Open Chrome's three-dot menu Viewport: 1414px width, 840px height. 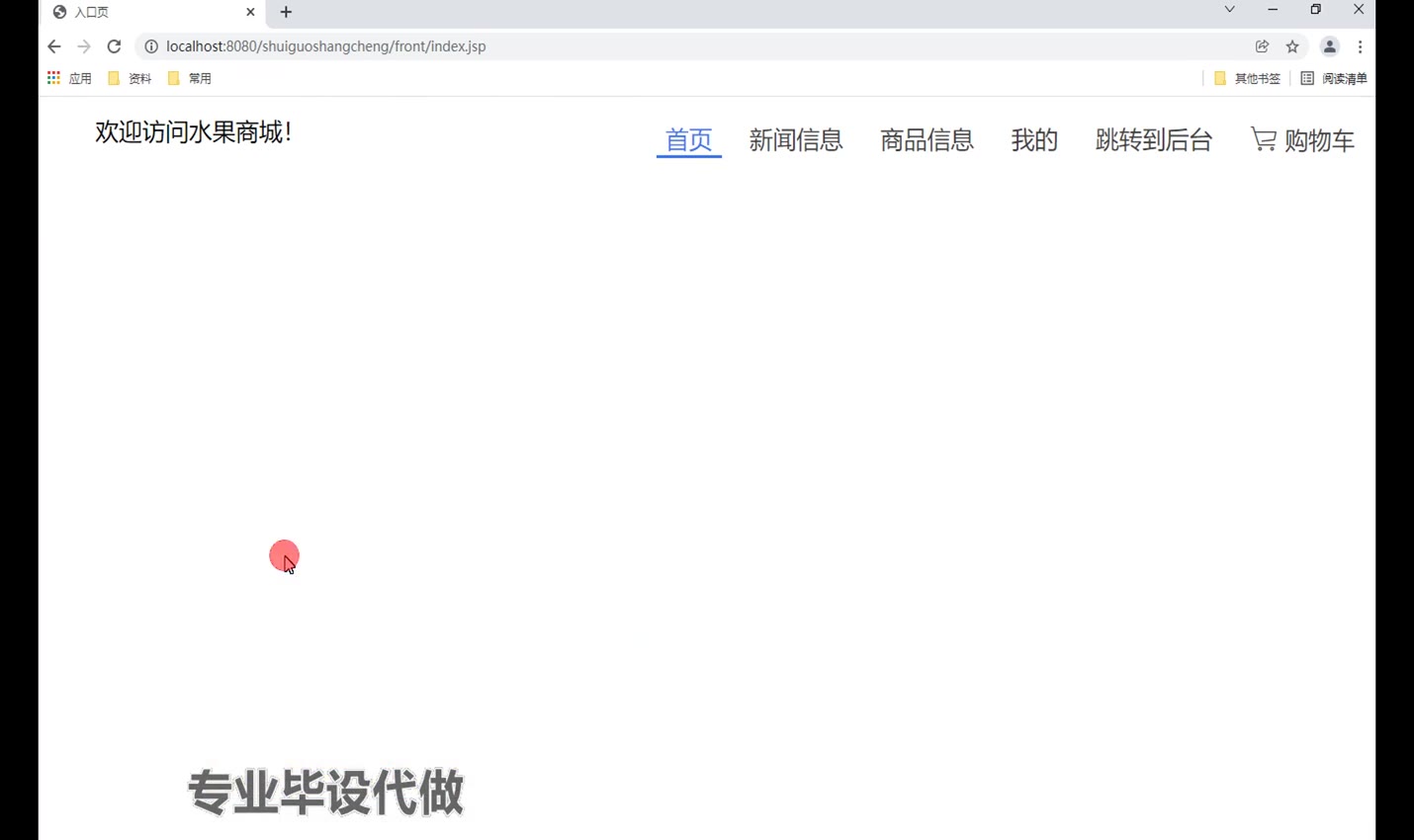[x=1361, y=46]
